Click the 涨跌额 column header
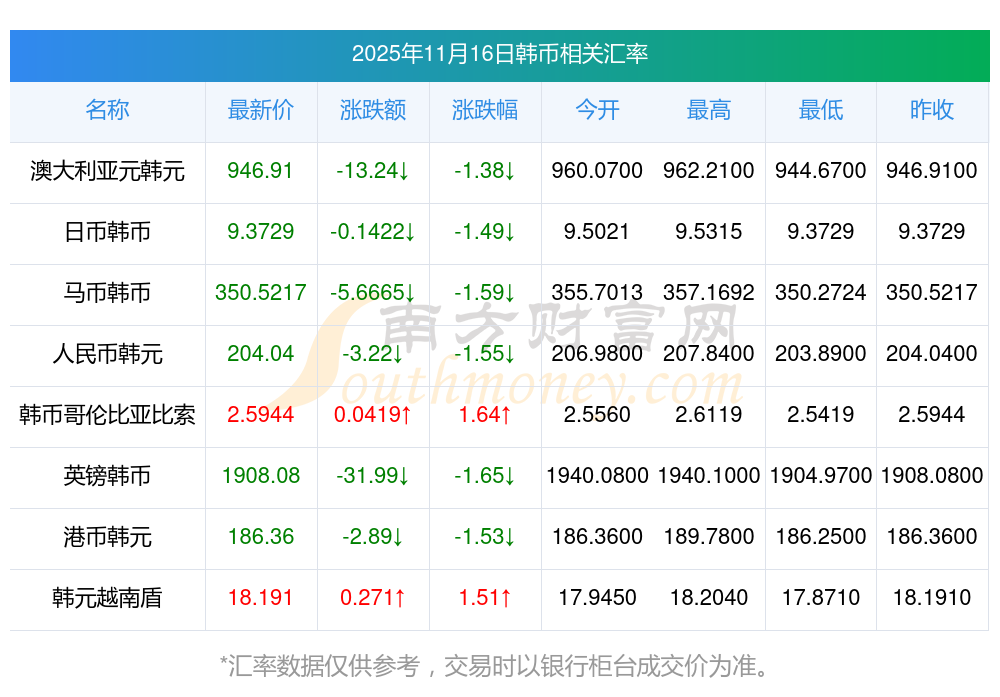 point(372,110)
